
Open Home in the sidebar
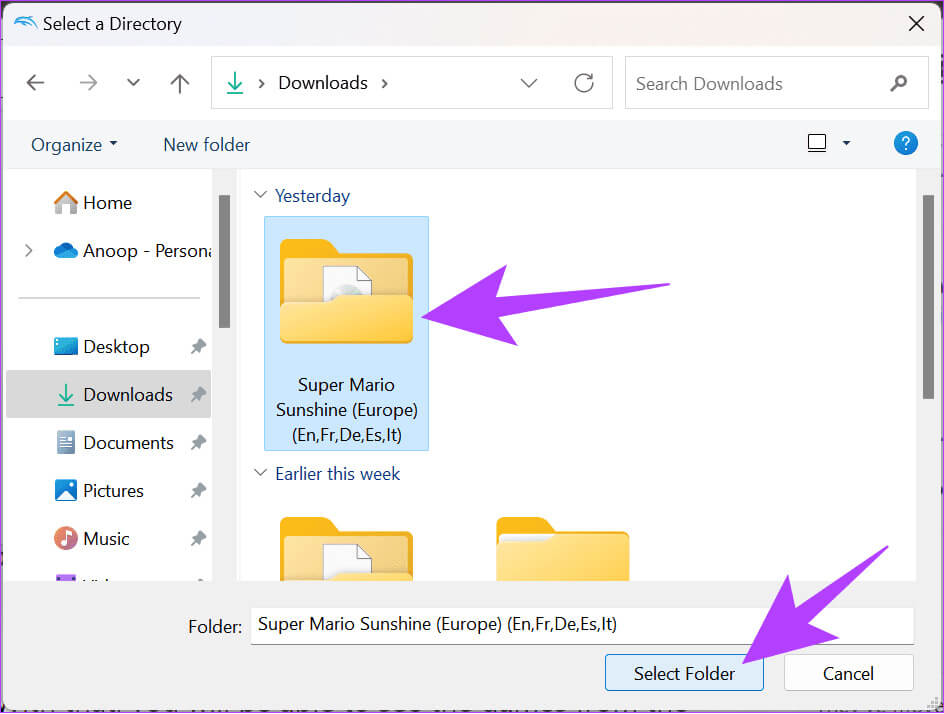coord(93,203)
